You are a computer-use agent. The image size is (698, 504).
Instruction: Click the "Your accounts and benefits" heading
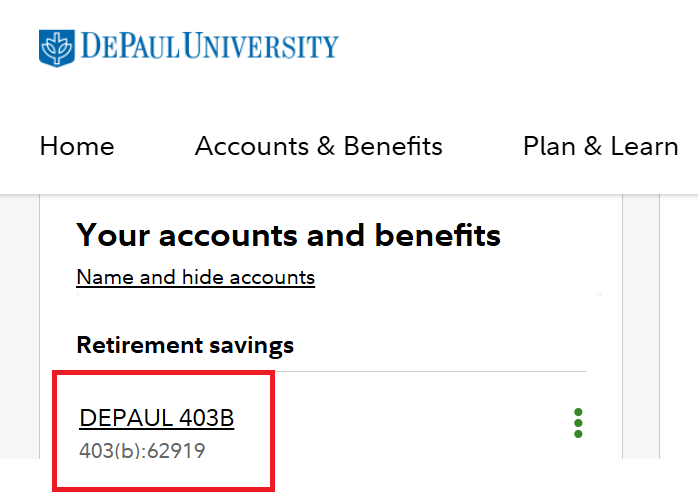pos(288,235)
